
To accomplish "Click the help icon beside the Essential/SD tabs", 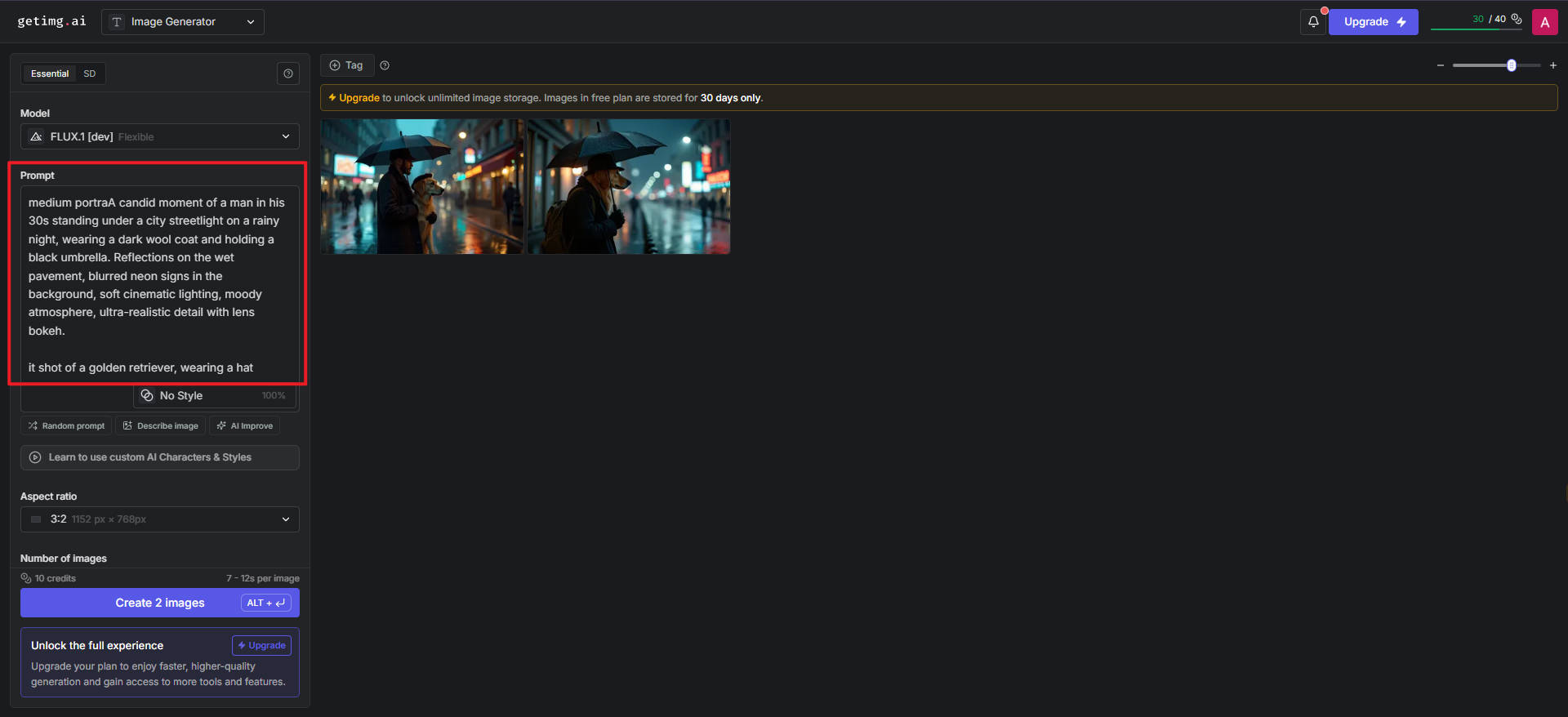I will tap(288, 73).
